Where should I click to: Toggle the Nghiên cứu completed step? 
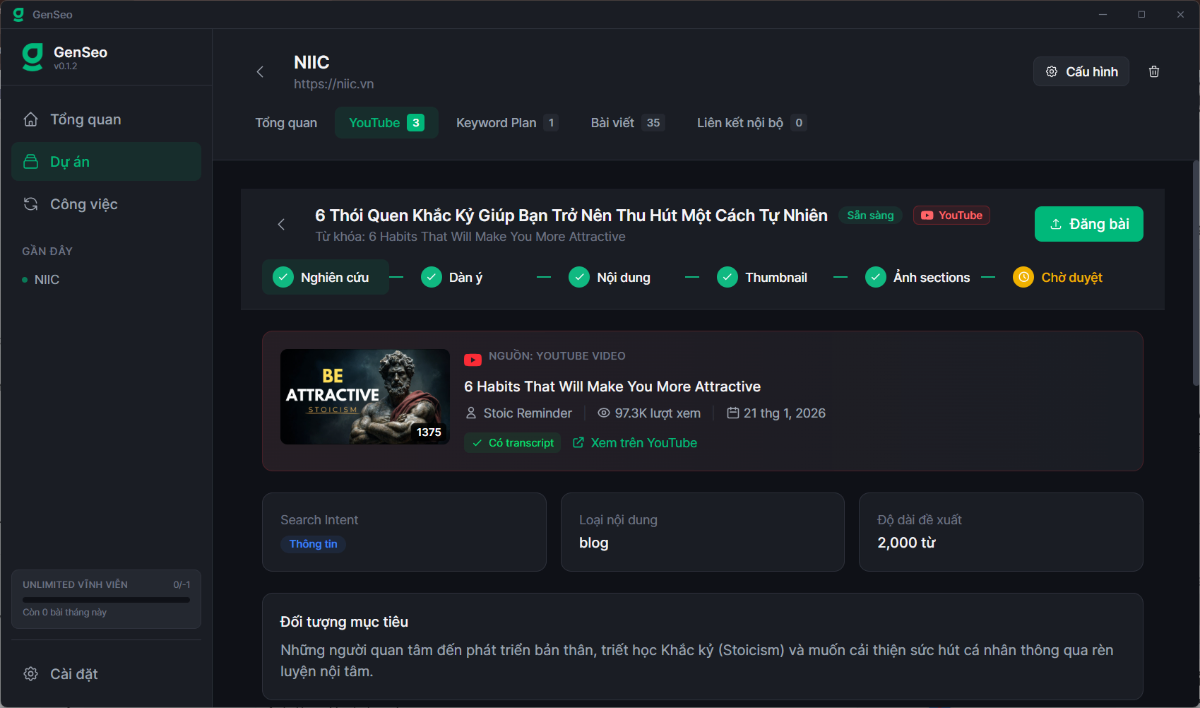pos(282,277)
